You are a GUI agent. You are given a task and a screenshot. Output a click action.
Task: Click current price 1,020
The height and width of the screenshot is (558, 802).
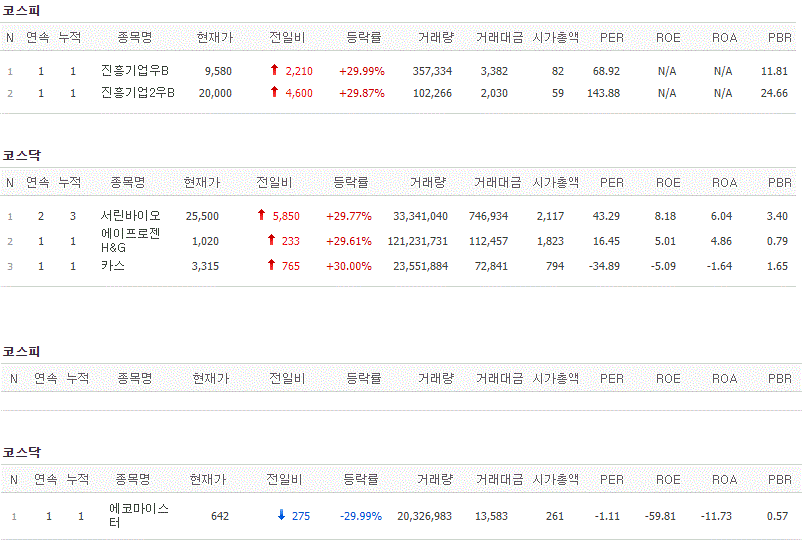(x=205, y=241)
